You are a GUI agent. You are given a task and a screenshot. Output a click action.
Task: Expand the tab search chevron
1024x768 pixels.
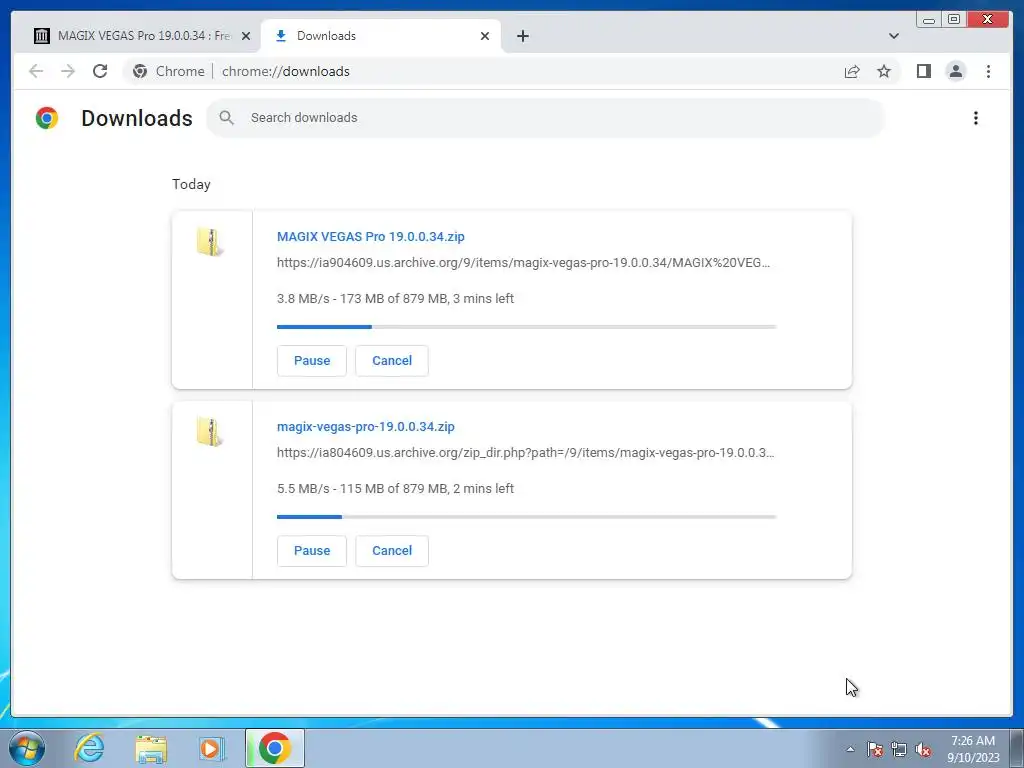[894, 36]
